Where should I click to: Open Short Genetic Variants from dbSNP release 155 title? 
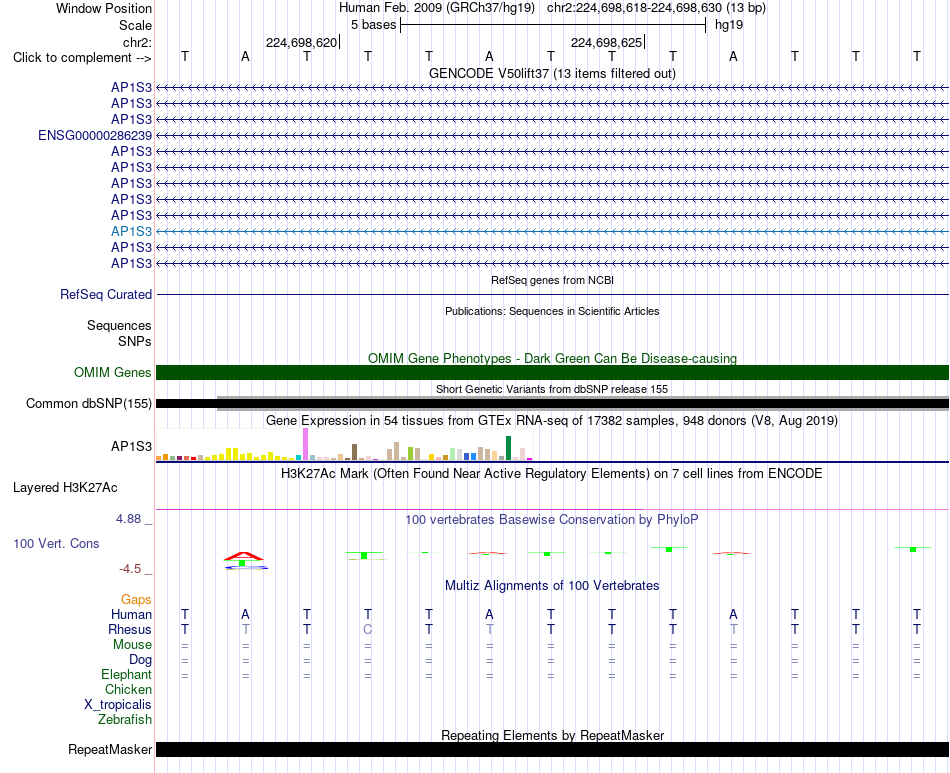pyautogui.click(x=552, y=390)
